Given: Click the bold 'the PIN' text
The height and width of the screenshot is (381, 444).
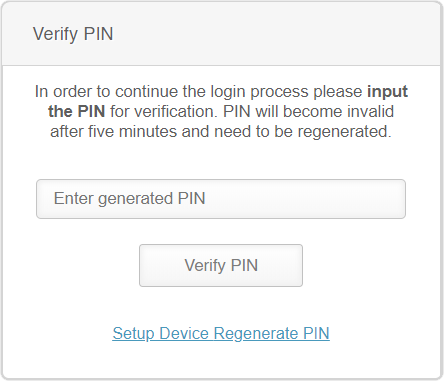Looking at the screenshot, I should [x=77, y=111].
